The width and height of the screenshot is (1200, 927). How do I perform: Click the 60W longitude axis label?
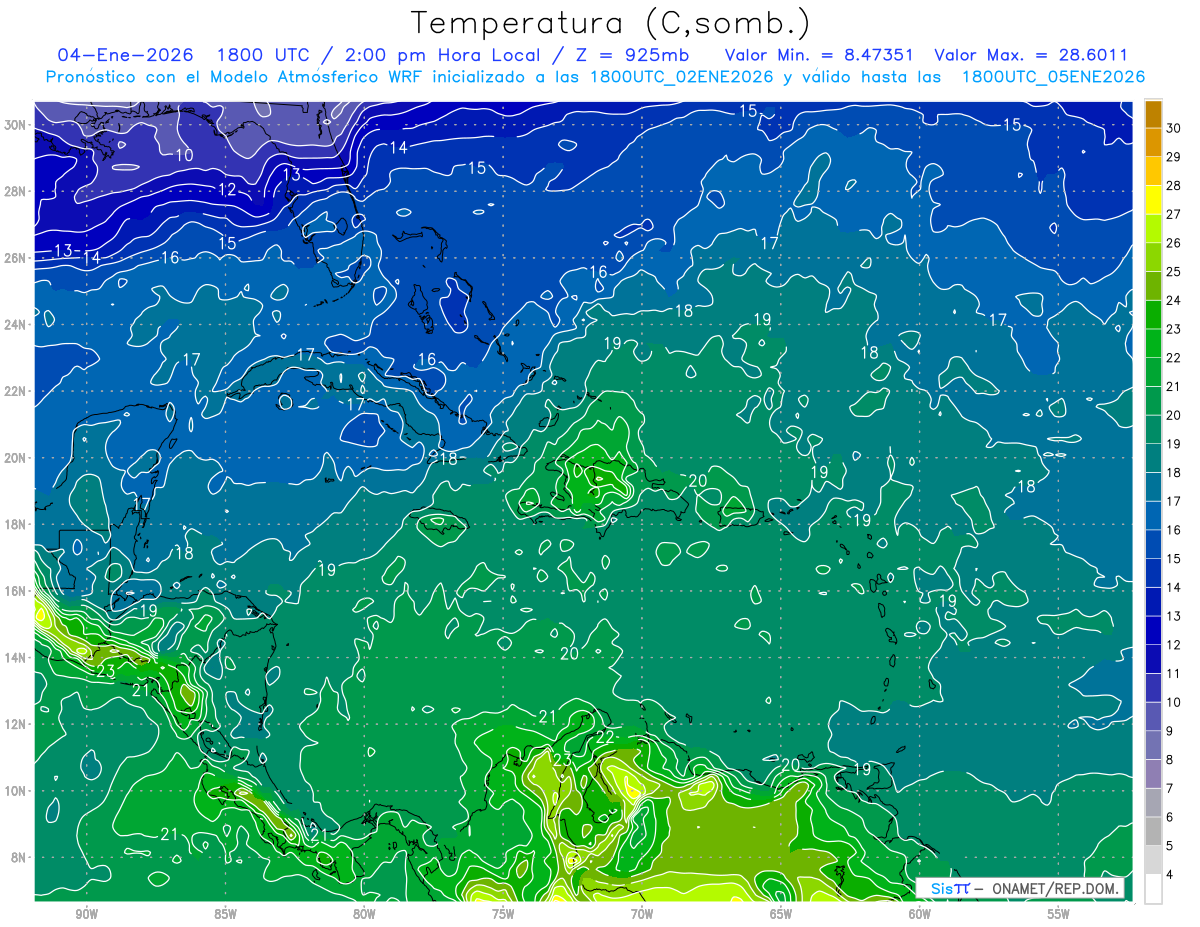tap(920, 914)
